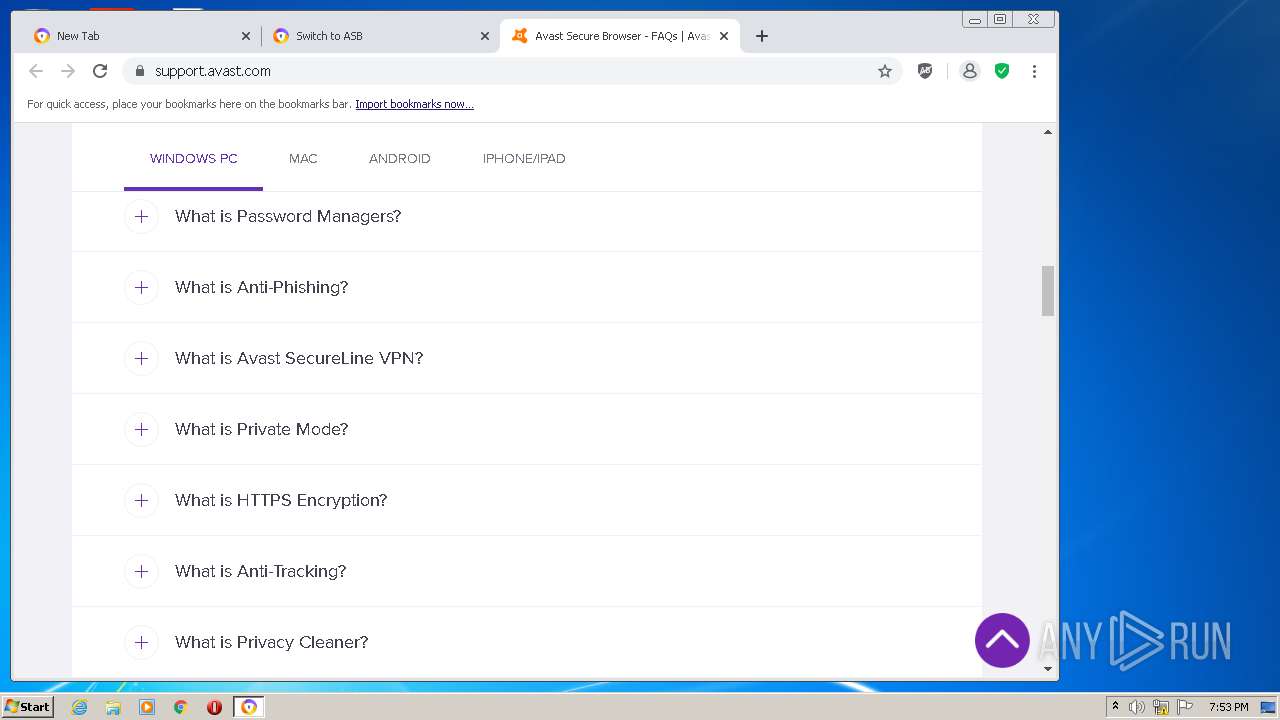
Task: Open Google Chrome from the taskbar
Action: pyautogui.click(x=181, y=707)
